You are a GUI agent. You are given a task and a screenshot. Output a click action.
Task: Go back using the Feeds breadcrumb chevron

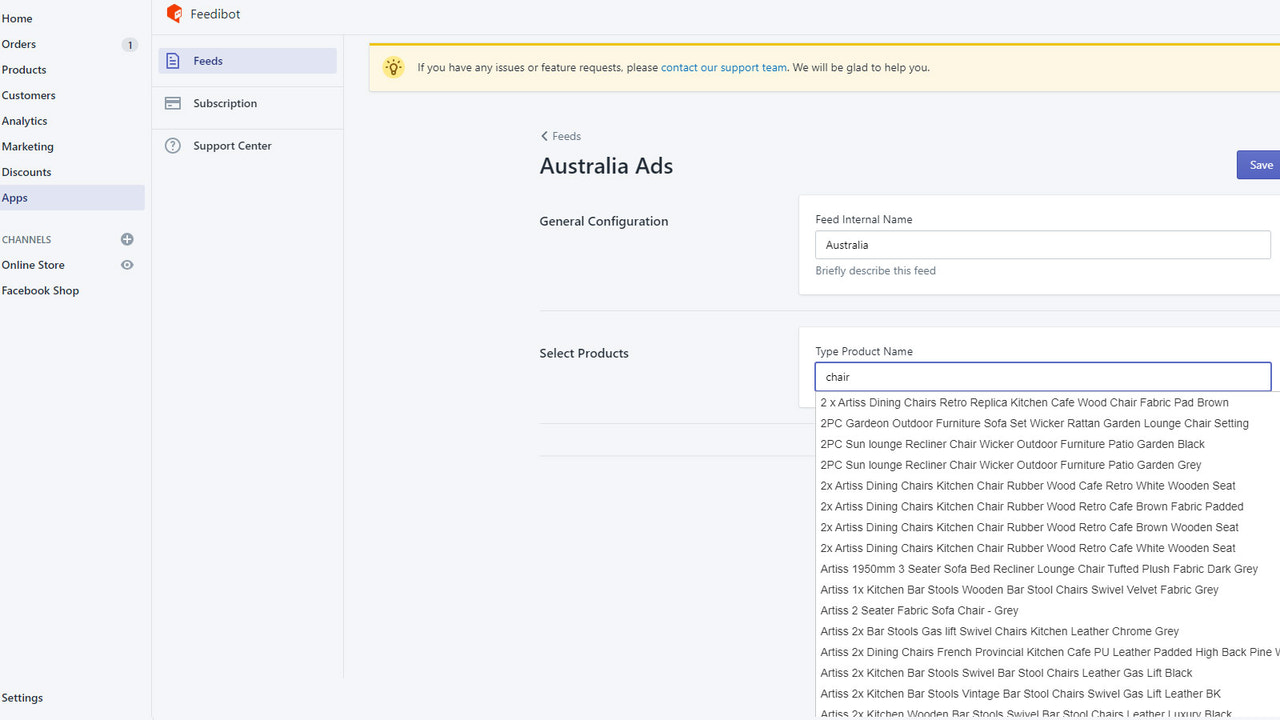click(x=544, y=135)
